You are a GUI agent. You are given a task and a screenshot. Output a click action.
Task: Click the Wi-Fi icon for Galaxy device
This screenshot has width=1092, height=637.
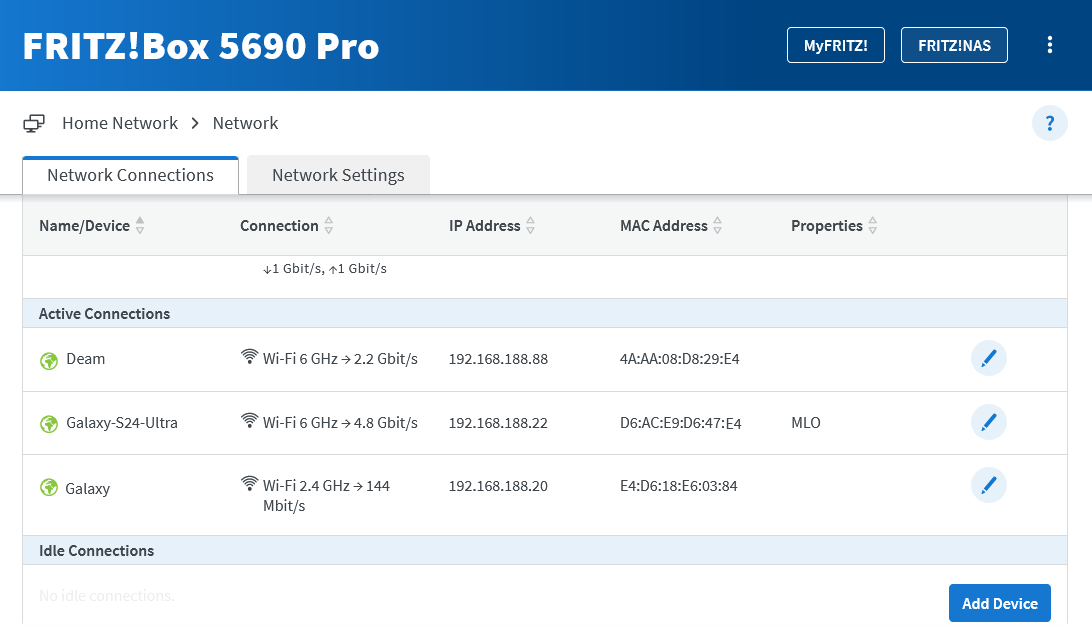(250, 484)
